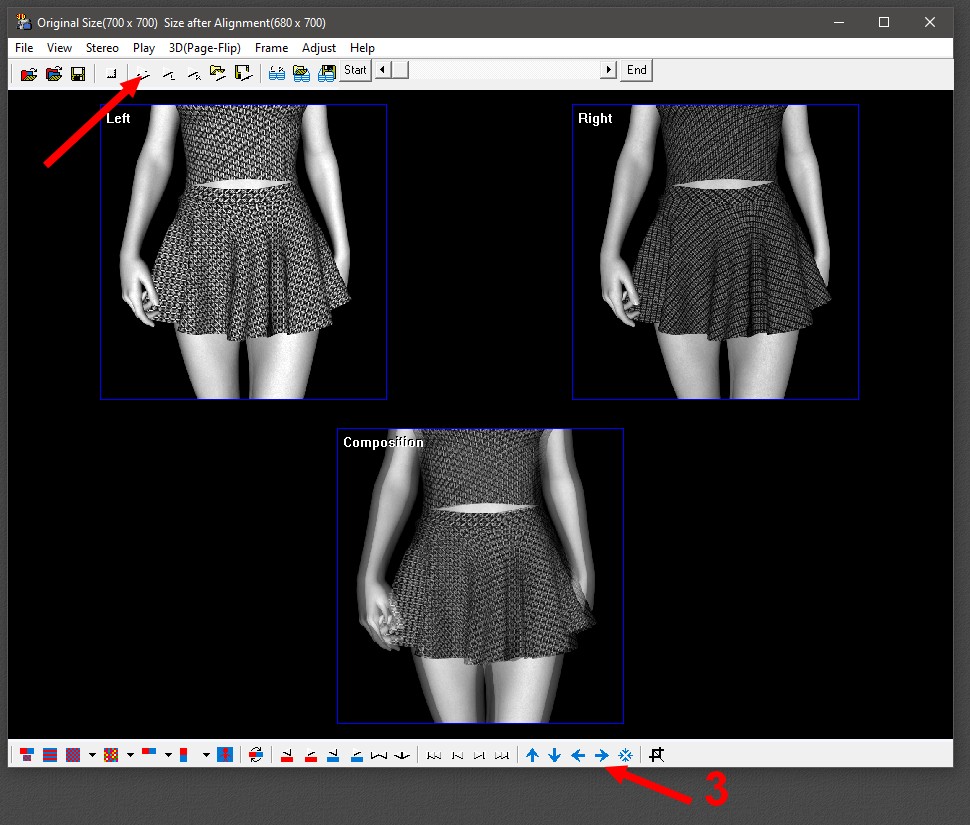
Task: Click the blue down arrow alignment icon
Action: 555,755
